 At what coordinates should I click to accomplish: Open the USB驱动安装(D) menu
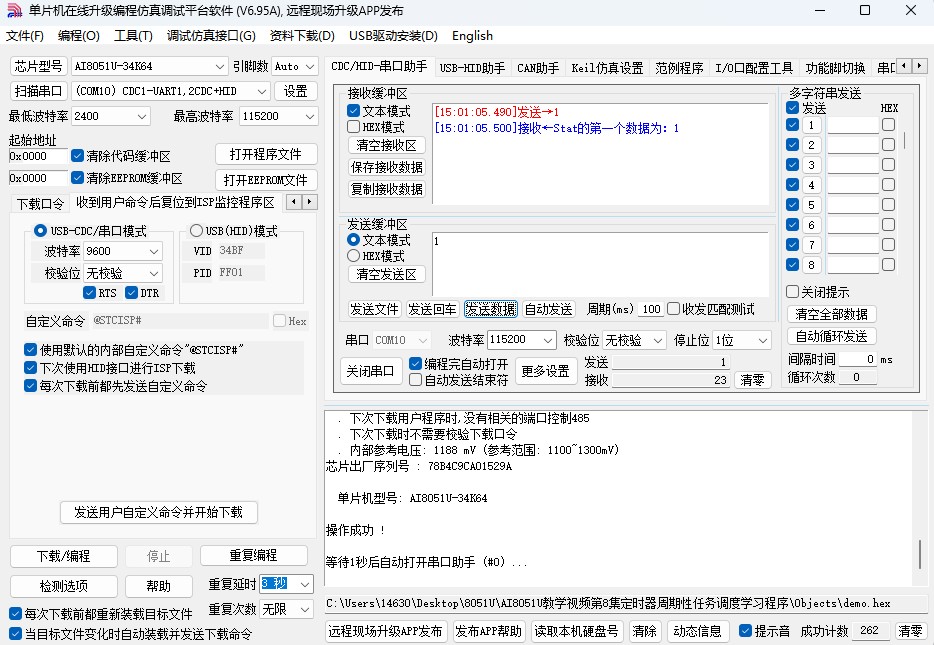point(393,36)
